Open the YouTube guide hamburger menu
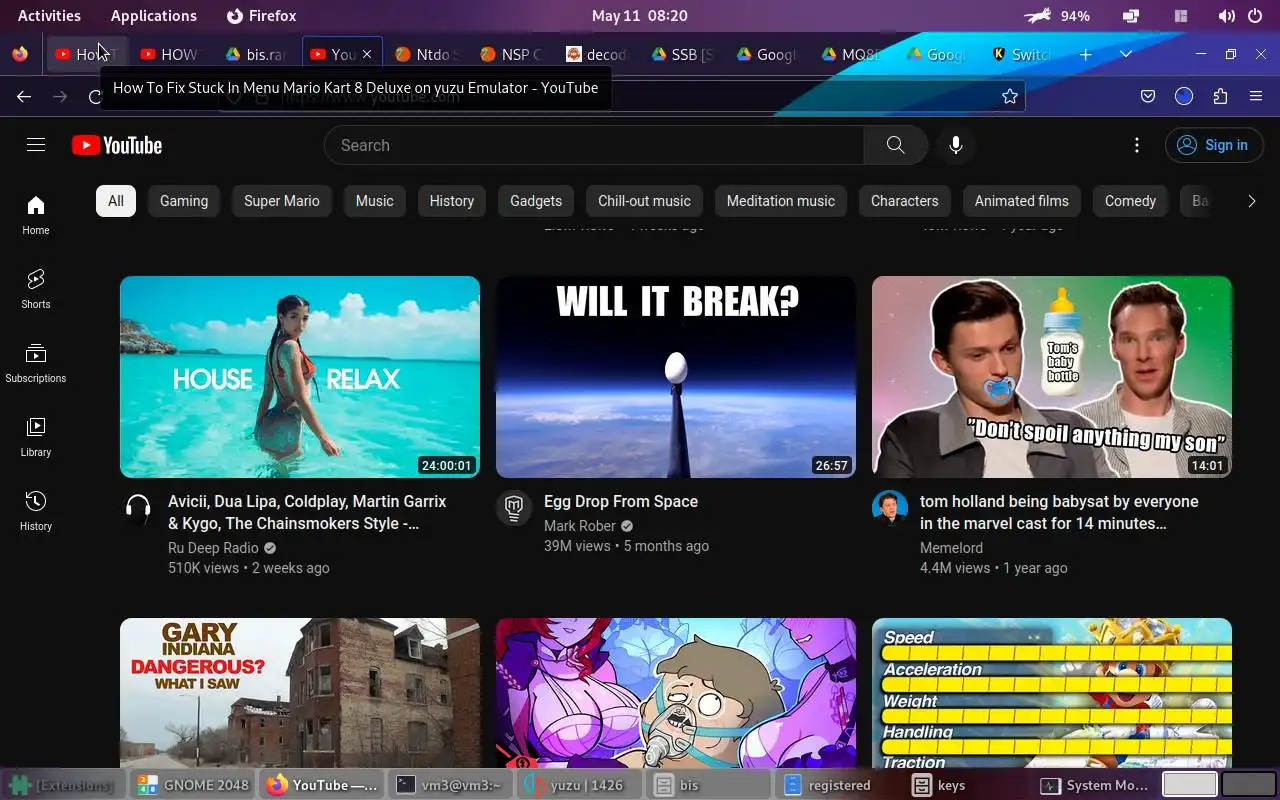 point(36,145)
